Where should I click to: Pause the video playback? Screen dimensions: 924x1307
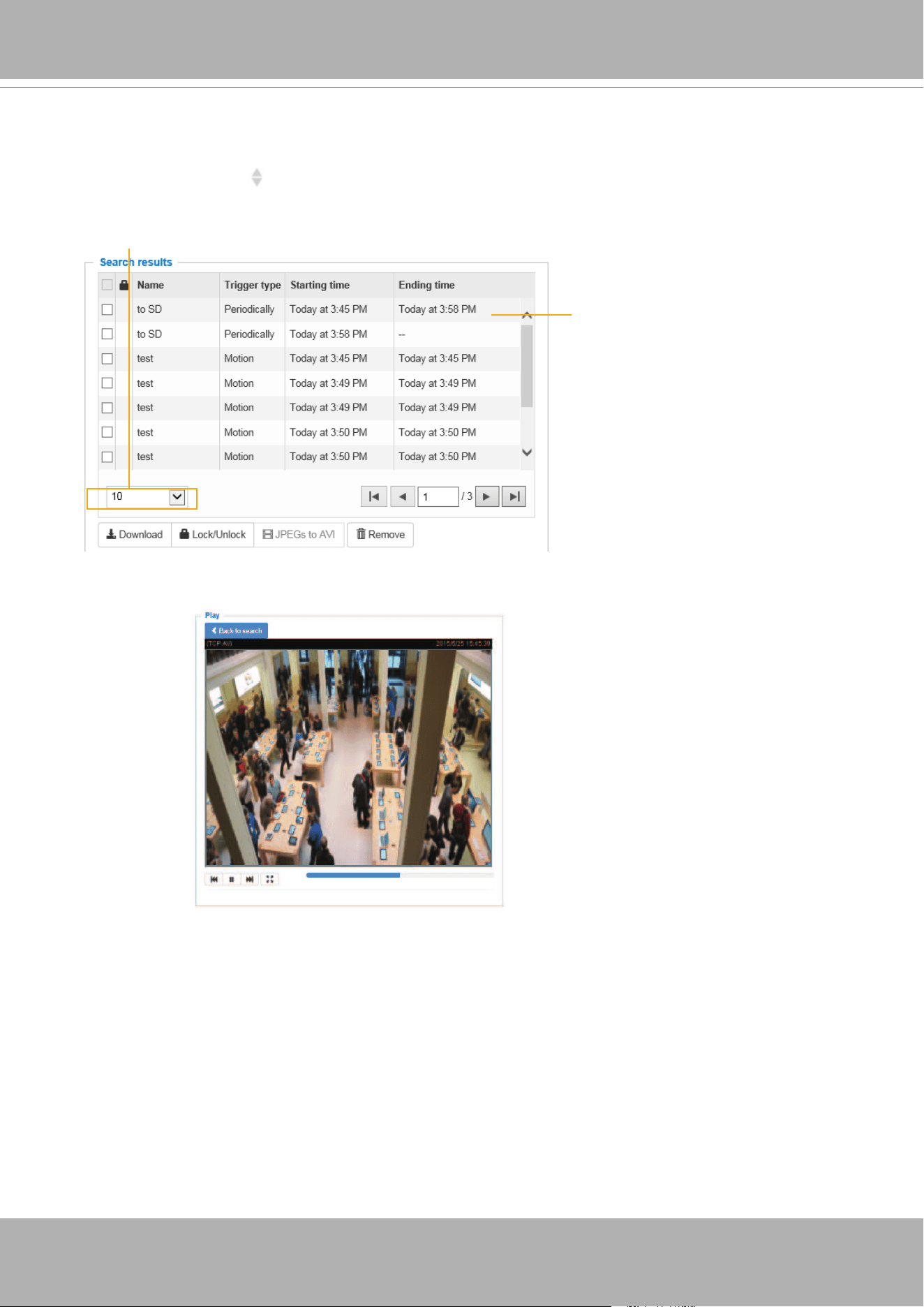[x=231, y=879]
